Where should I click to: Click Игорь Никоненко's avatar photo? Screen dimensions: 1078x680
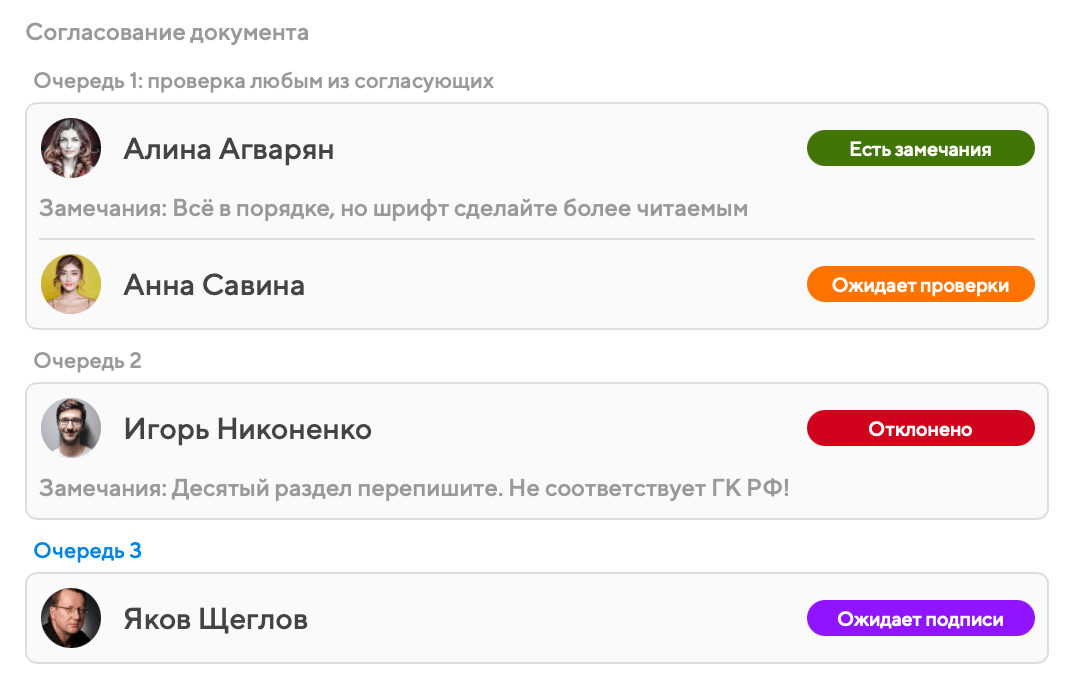click(71, 429)
